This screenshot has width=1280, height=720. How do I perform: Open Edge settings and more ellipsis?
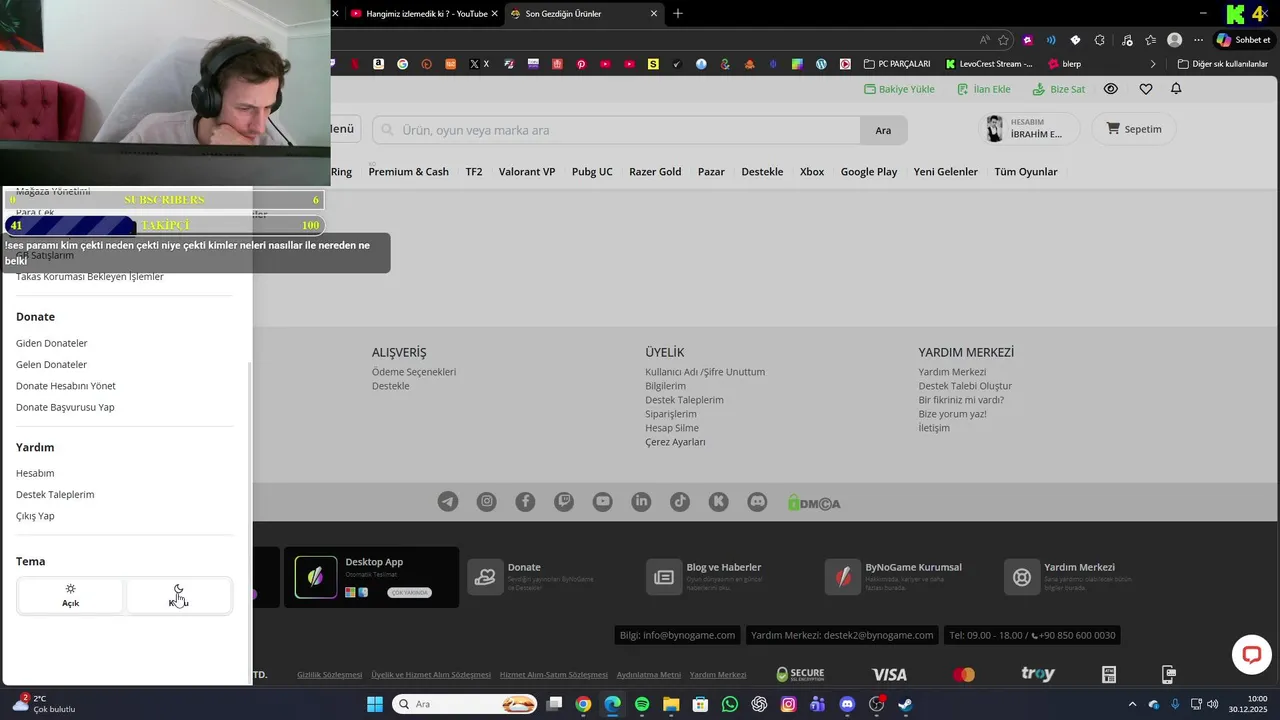click(x=1198, y=40)
